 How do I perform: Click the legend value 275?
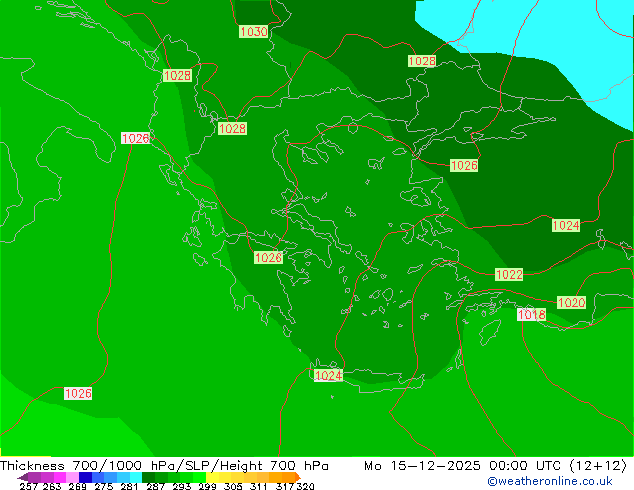104,486
